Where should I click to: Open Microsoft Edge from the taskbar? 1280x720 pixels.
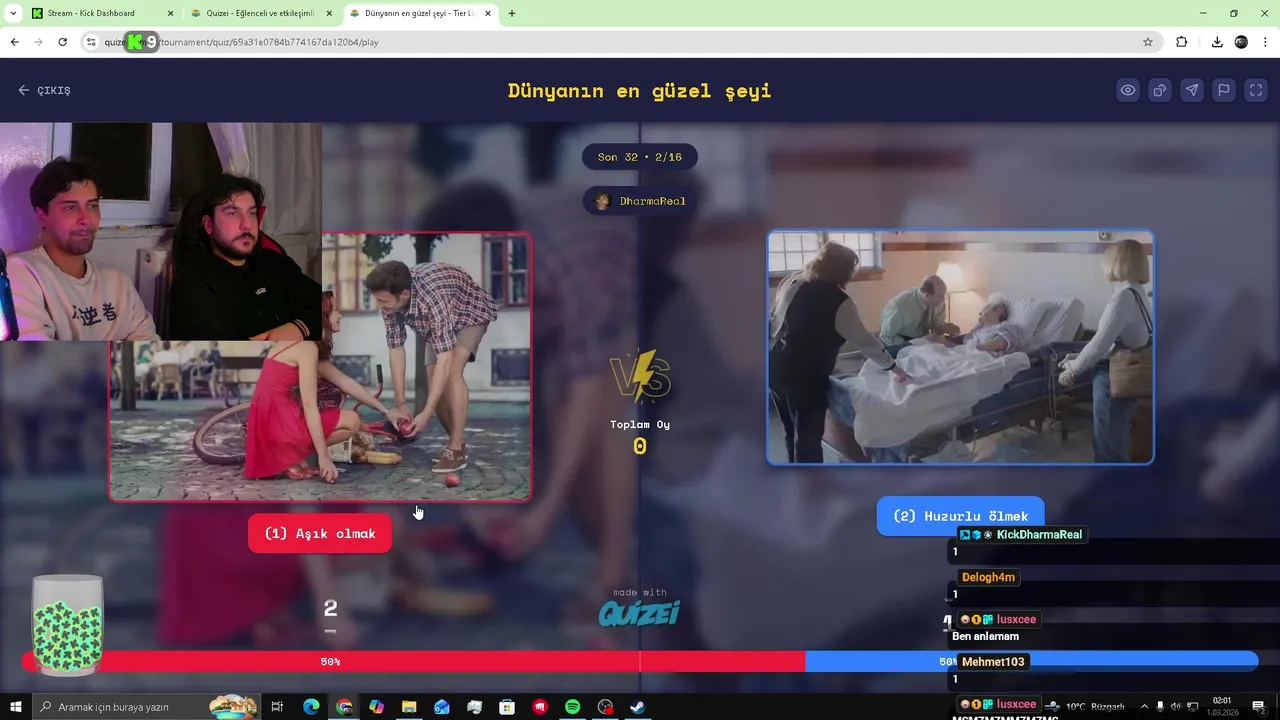(311, 707)
